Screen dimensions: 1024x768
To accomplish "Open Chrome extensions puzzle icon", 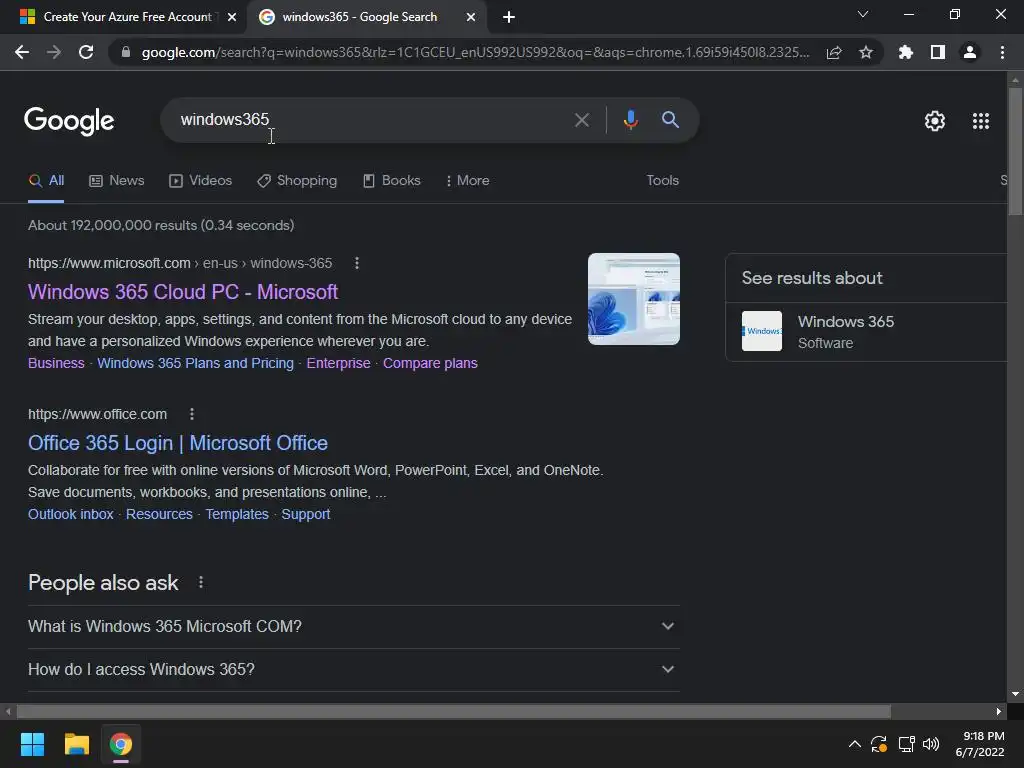I will coord(905,52).
